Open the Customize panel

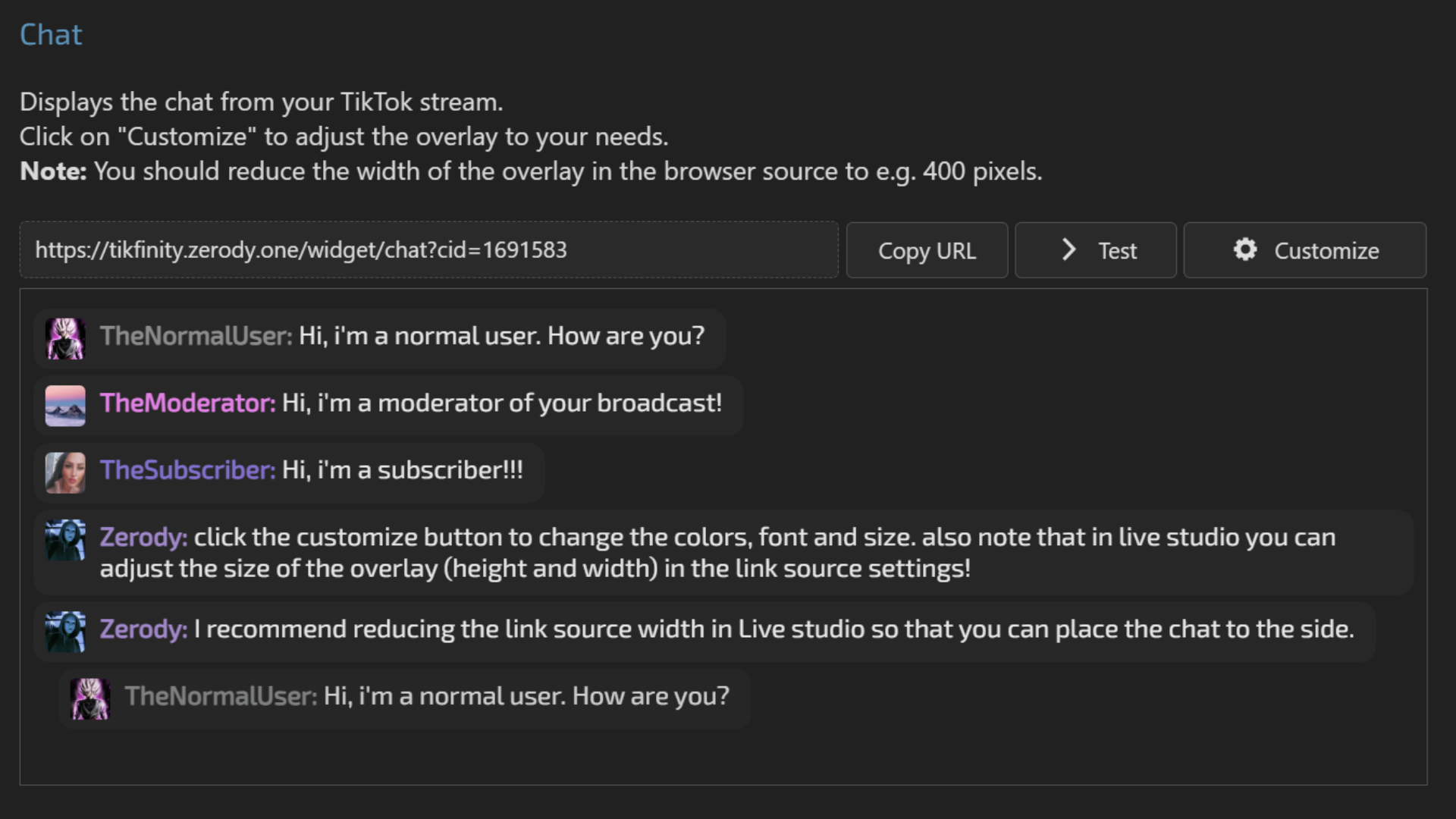[x=1304, y=250]
